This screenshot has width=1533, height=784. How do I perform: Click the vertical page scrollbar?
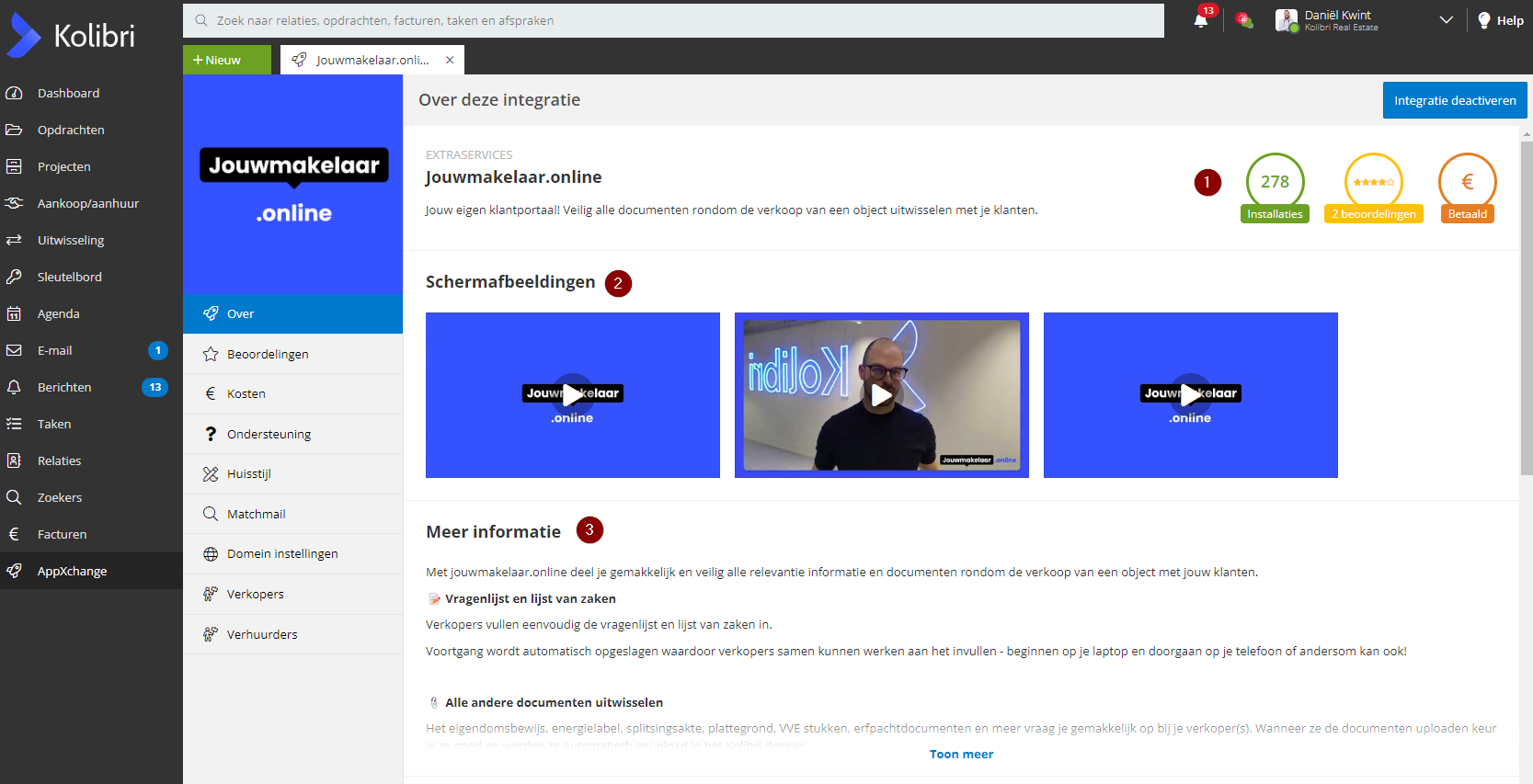click(x=1527, y=308)
